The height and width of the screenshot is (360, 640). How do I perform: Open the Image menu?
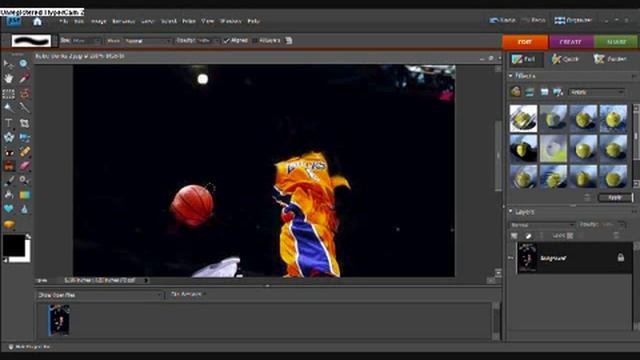(98, 21)
